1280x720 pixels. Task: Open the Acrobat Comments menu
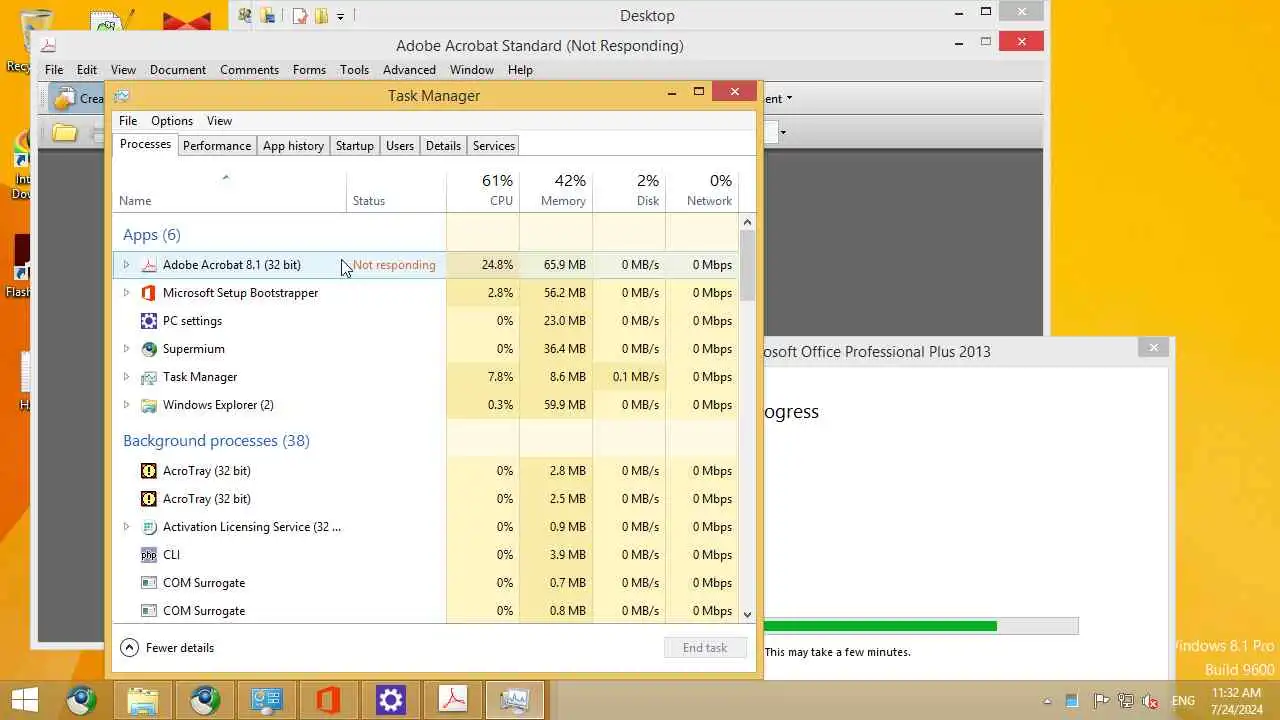click(249, 70)
